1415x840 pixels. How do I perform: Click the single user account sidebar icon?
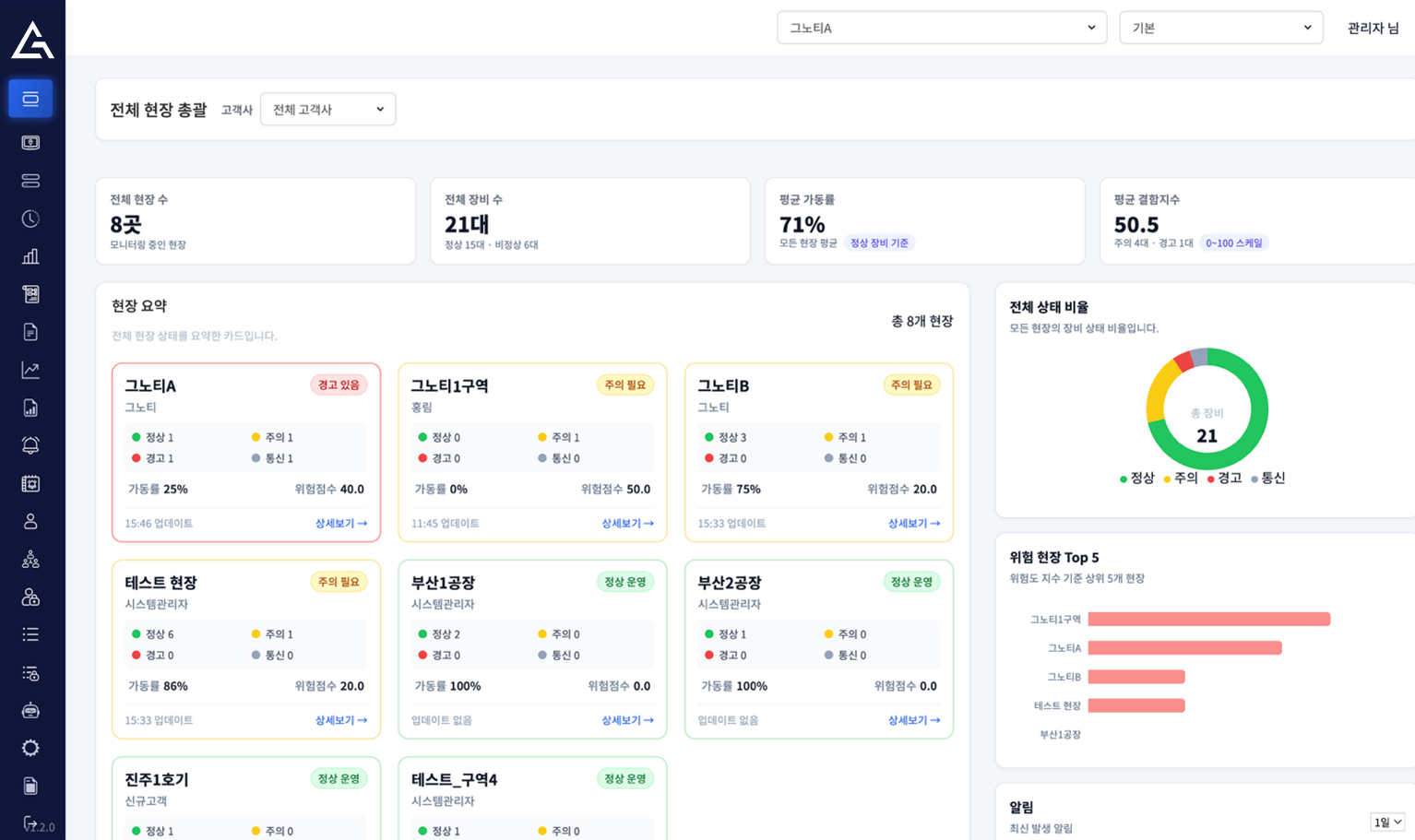click(x=30, y=521)
